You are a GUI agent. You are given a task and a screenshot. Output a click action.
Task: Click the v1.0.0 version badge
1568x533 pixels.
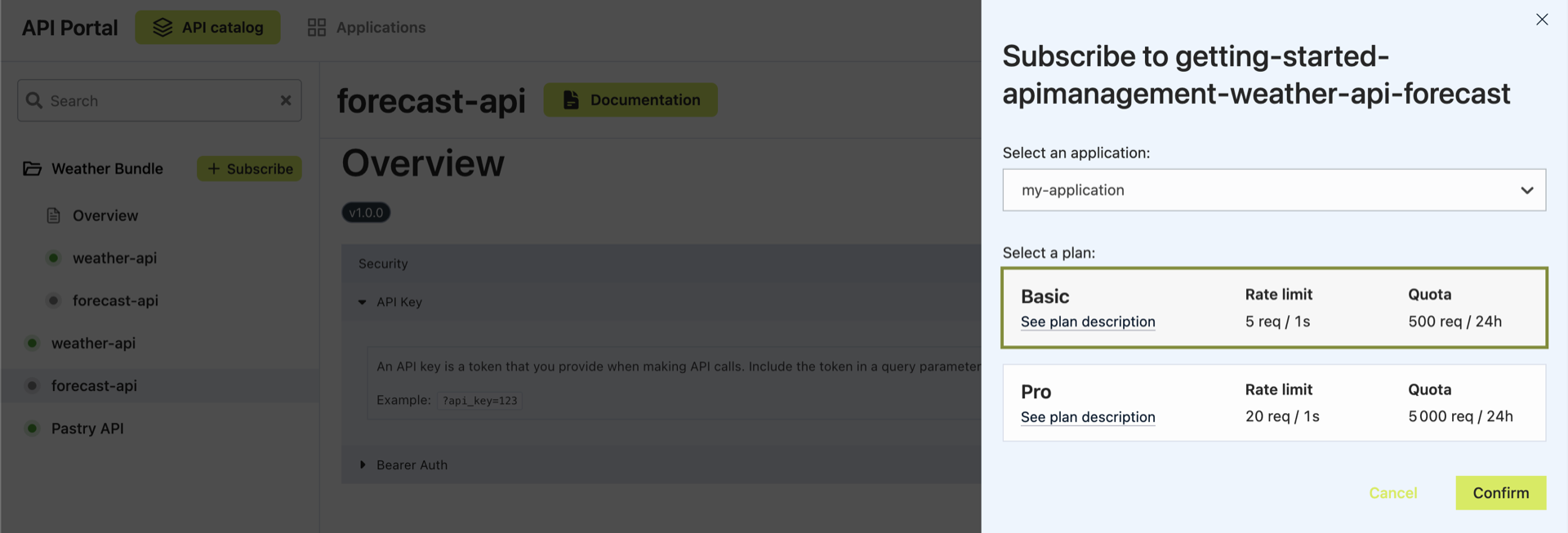[366, 213]
